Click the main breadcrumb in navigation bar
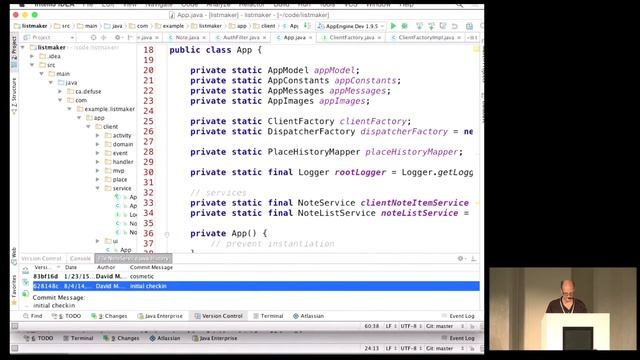 (87, 26)
